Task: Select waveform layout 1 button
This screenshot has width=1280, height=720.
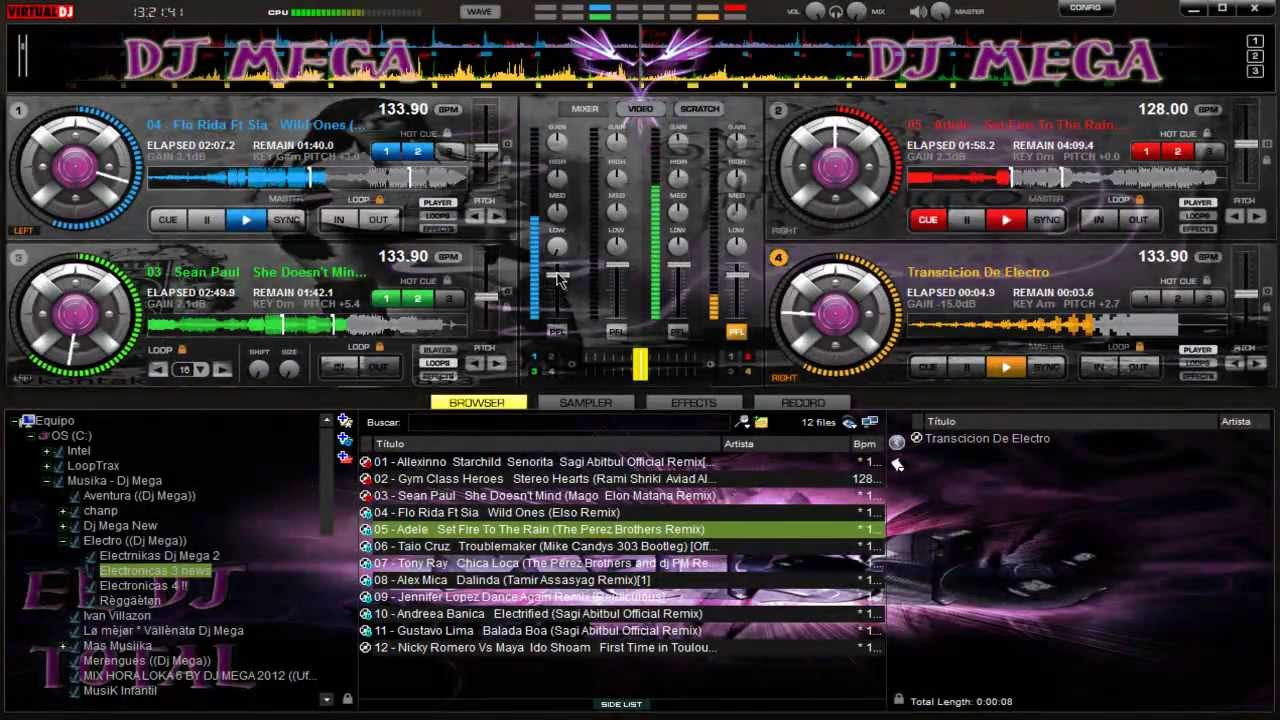Action: (x=1255, y=41)
